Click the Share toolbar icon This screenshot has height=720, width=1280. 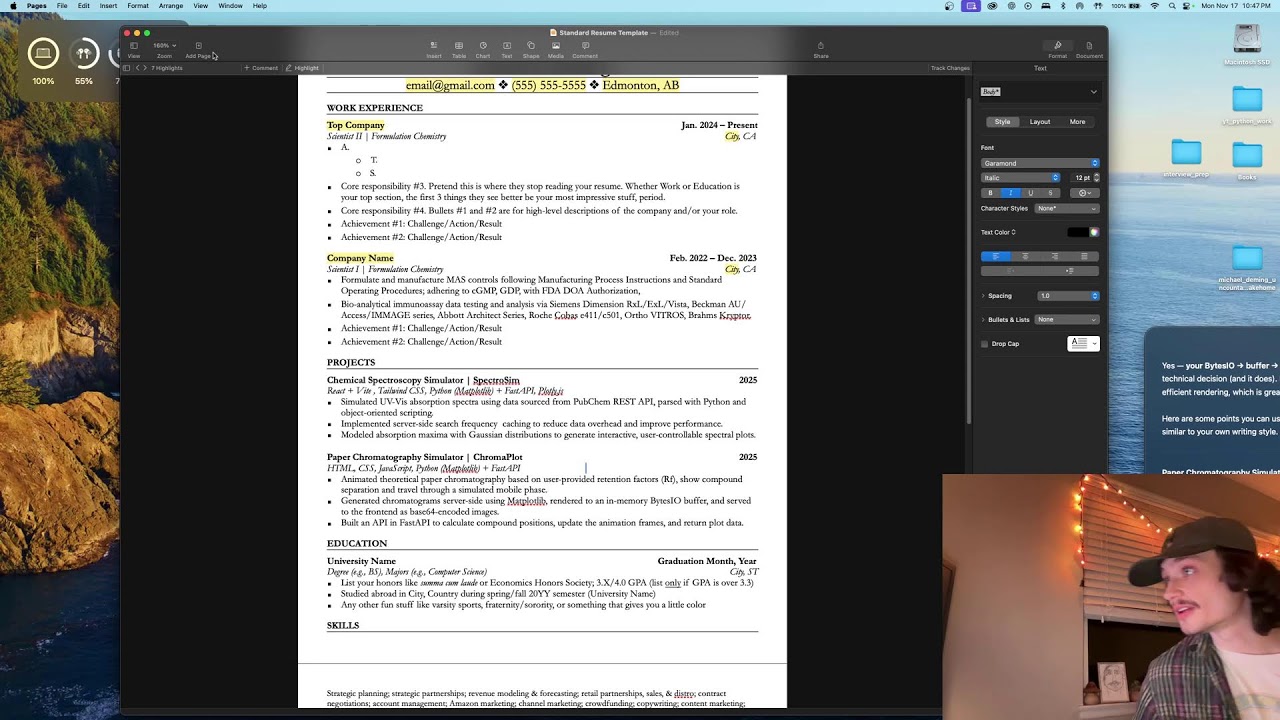point(821,46)
